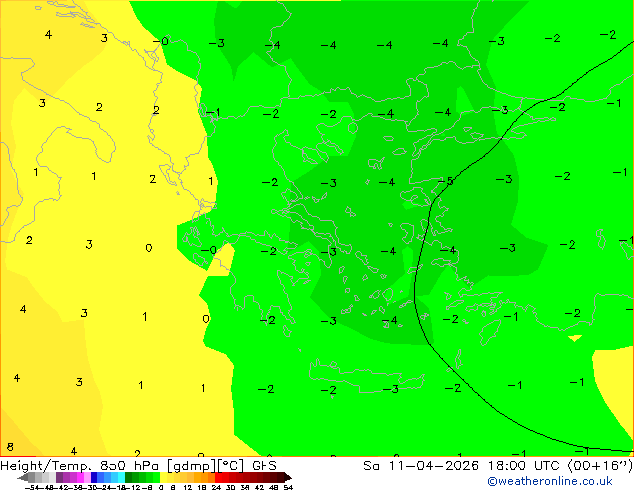The image size is (634, 490).
Task: Click the dark maroon right arrow end of legend
Action: [288, 477]
